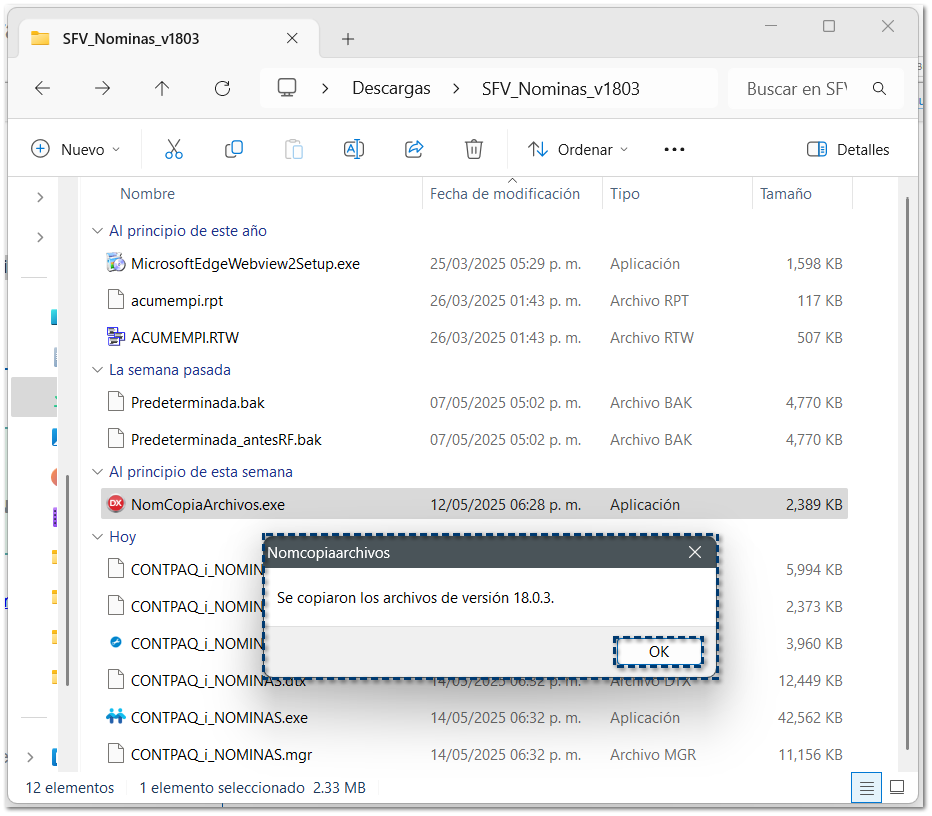
Task: Click the Refresh button in navigation bar
Action: tap(222, 88)
